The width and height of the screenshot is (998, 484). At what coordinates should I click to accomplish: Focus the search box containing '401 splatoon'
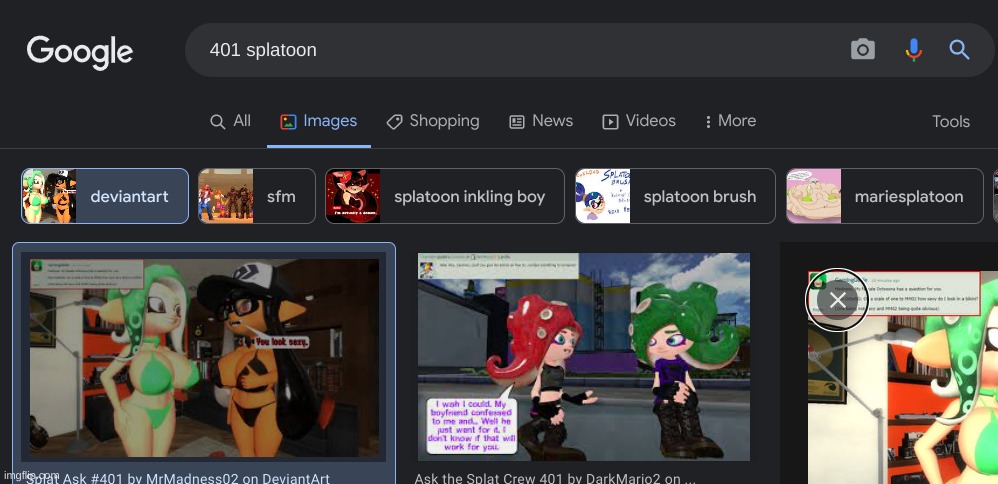tap(589, 50)
